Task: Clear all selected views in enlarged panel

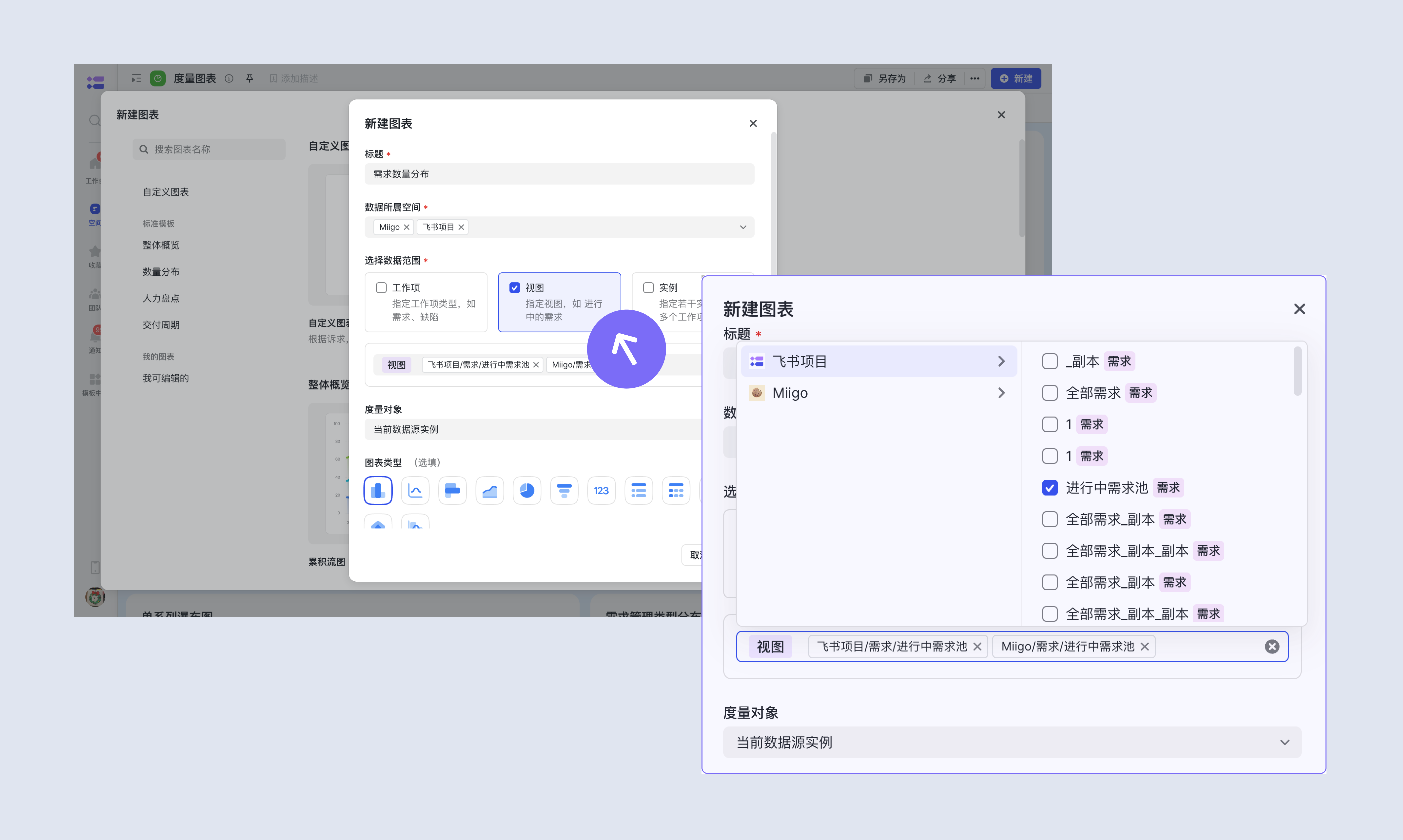Action: pyautogui.click(x=1272, y=647)
